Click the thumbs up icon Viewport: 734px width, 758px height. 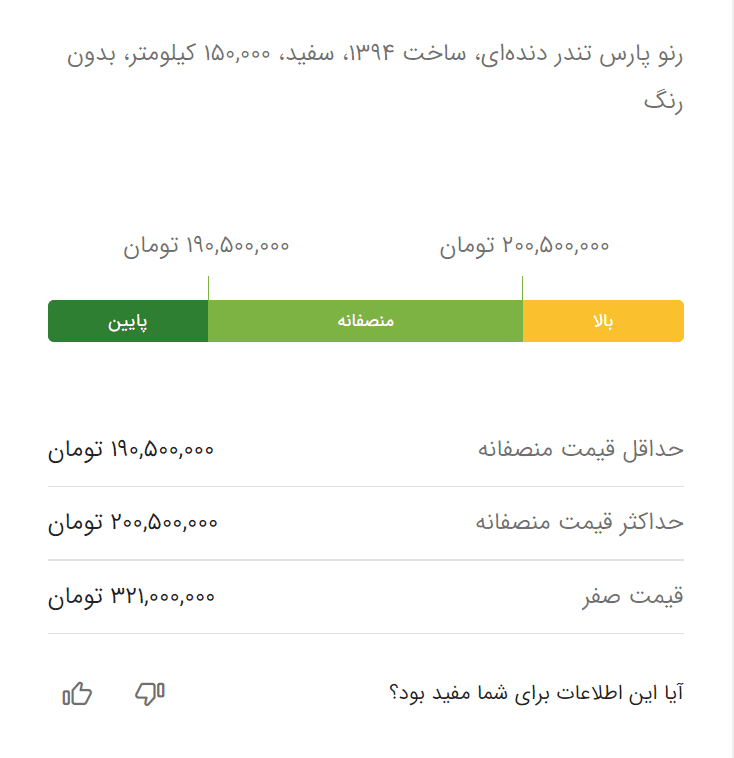click(77, 694)
